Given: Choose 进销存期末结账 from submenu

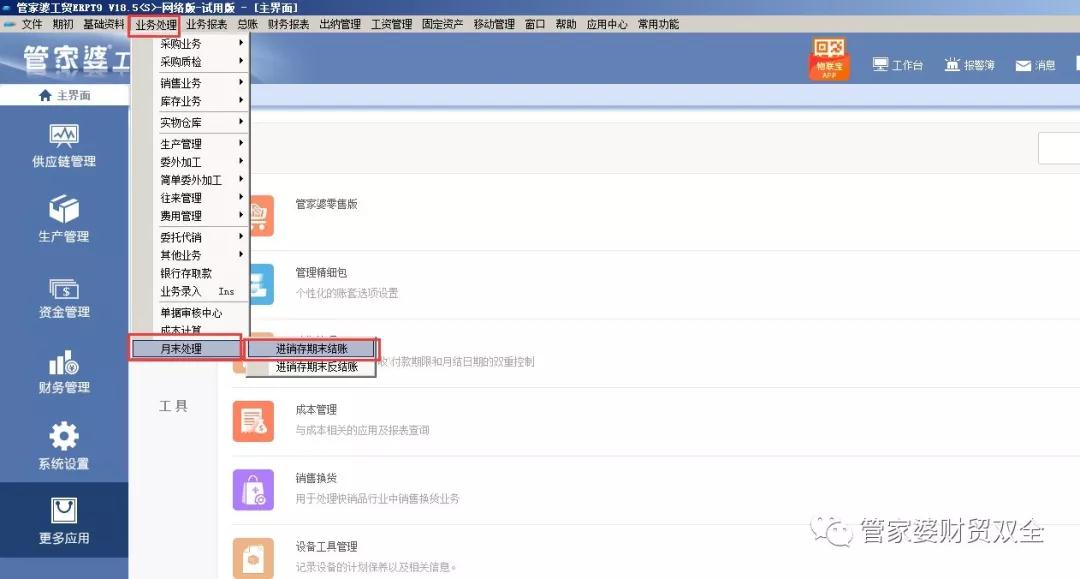Looking at the screenshot, I should [x=311, y=349].
